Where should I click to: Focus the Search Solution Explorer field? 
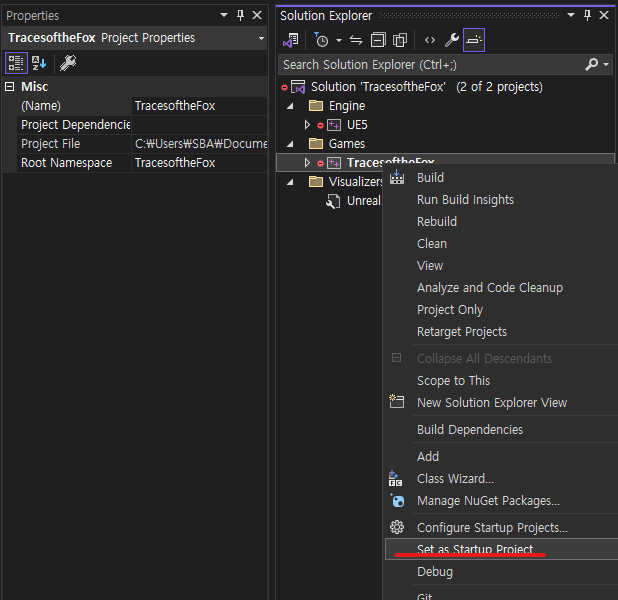click(445, 64)
